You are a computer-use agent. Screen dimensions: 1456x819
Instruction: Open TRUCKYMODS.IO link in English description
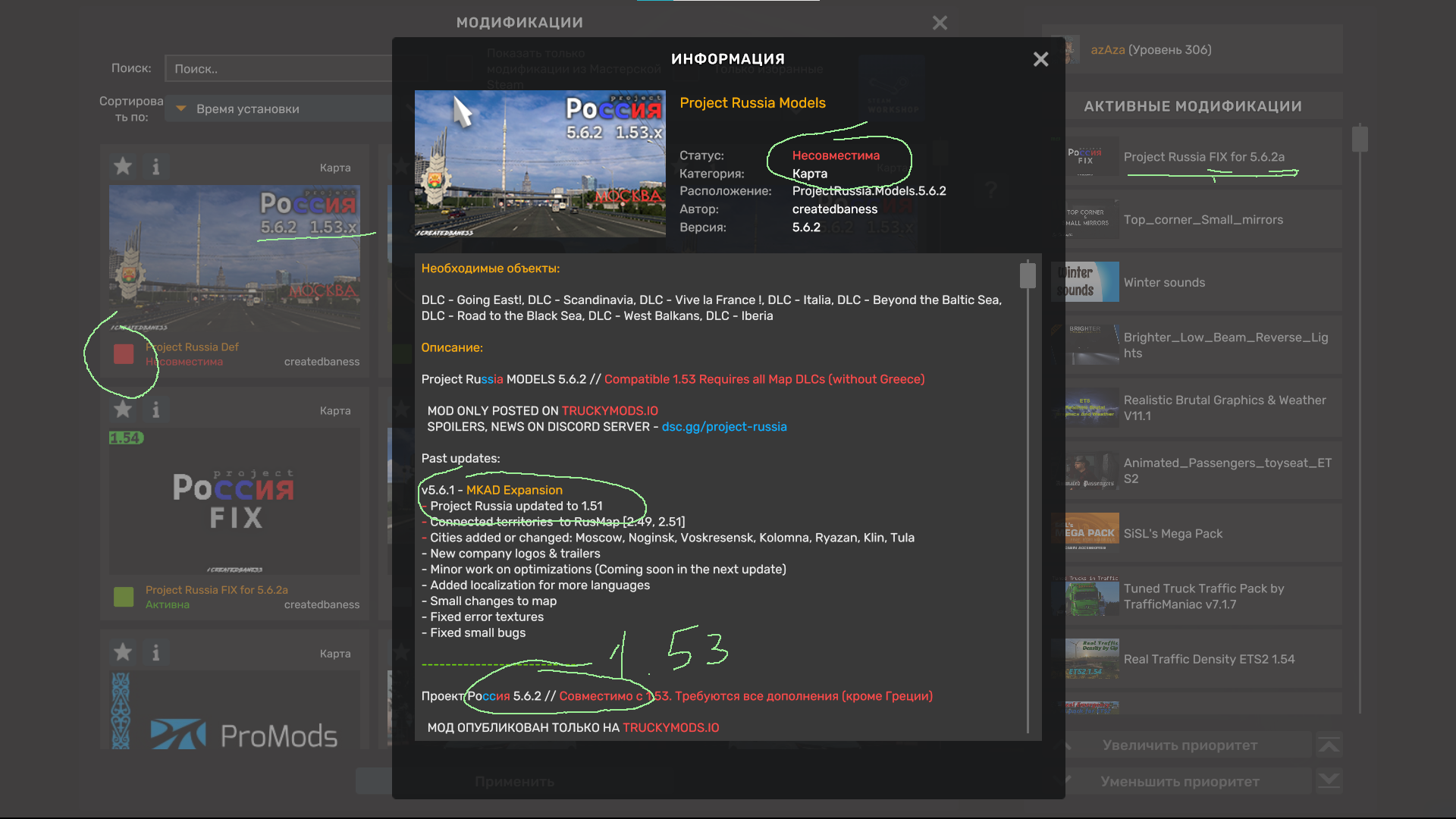(x=610, y=411)
